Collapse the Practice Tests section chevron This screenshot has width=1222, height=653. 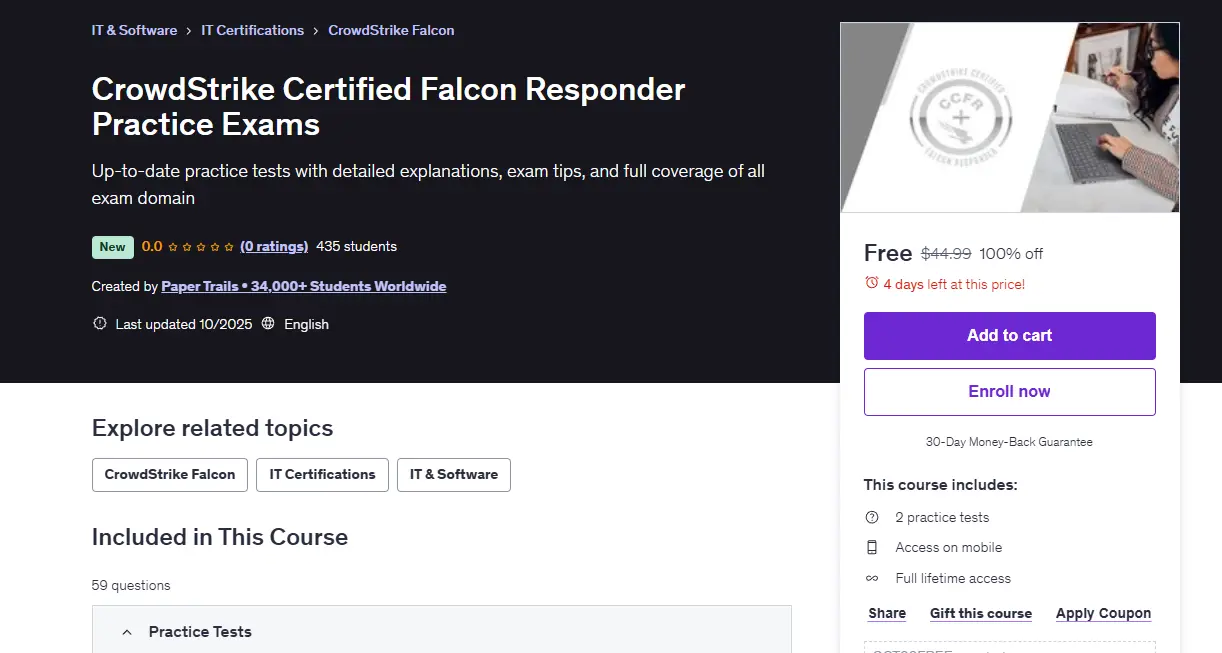127,632
